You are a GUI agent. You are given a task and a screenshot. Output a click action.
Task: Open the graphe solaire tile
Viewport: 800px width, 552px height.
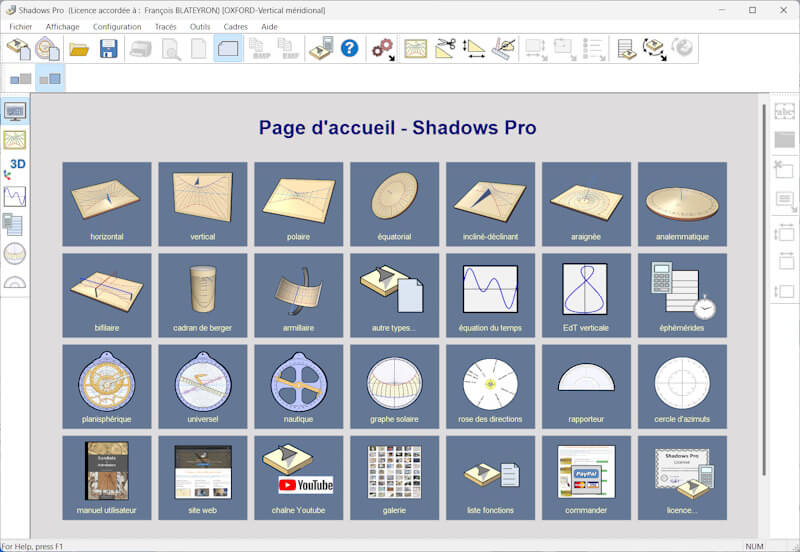[x=394, y=387]
